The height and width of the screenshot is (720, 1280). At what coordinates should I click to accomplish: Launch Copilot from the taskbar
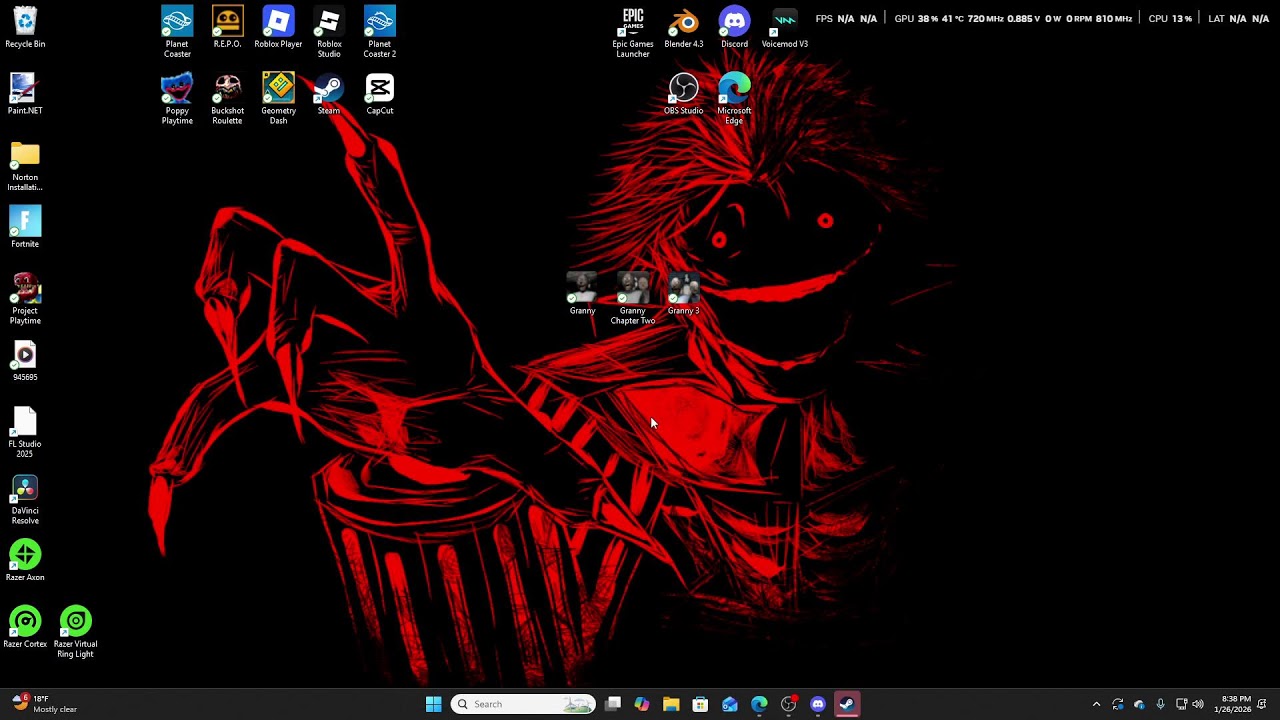[642, 704]
